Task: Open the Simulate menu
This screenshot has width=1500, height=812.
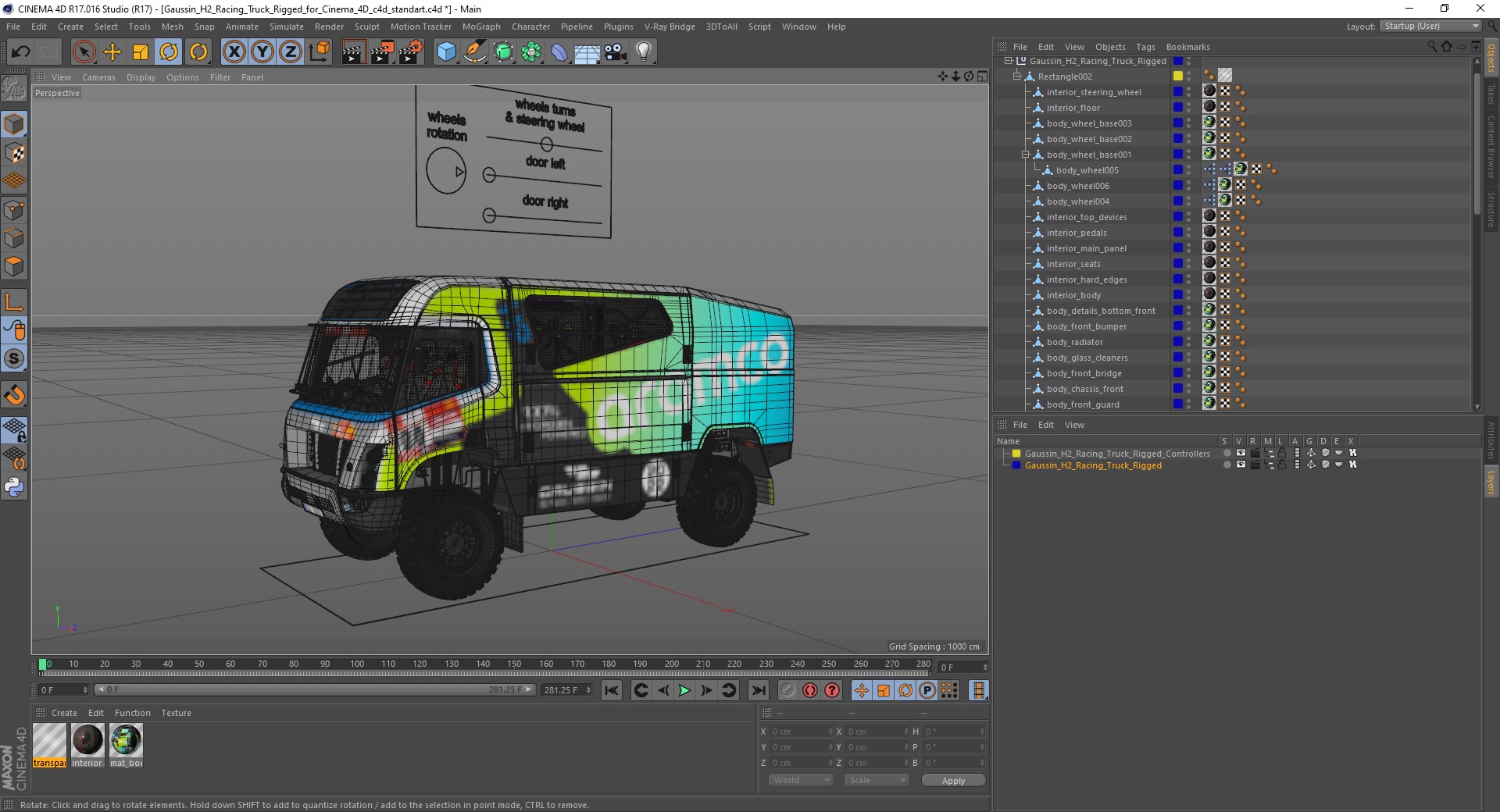Action: [287, 27]
